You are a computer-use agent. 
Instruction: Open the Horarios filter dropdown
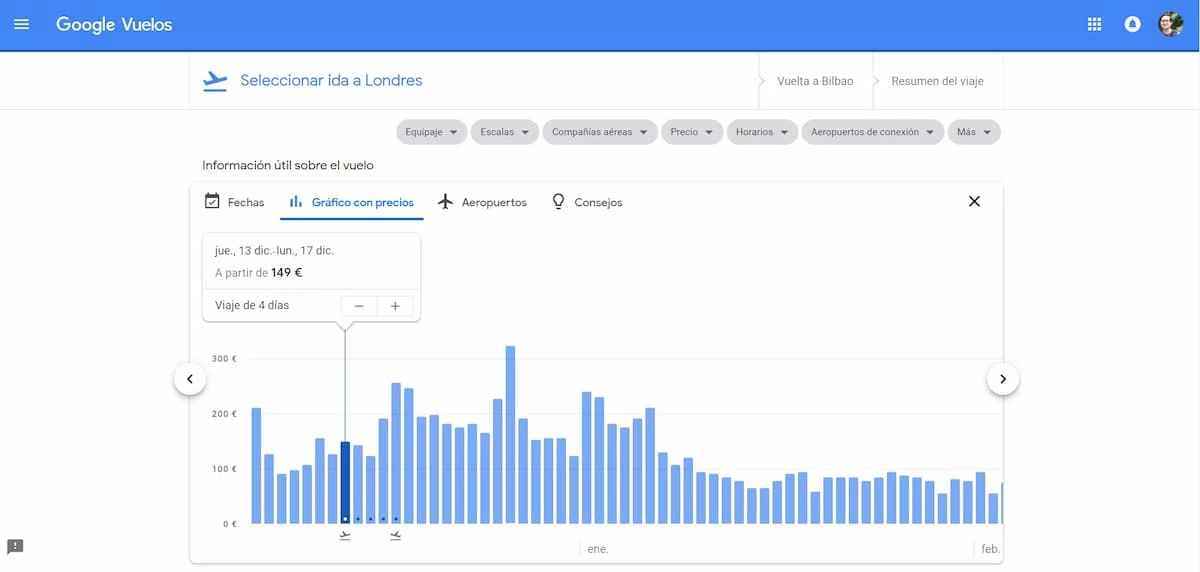pyautogui.click(x=762, y=132)
